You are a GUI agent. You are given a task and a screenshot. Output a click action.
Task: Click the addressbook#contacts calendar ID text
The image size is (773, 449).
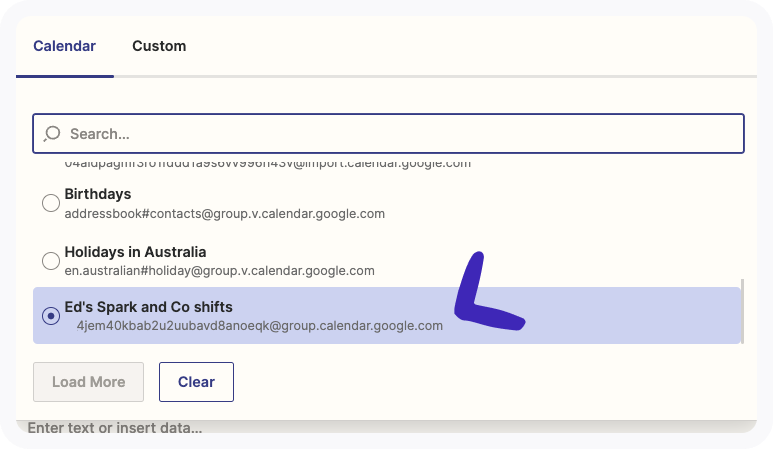click(x=224, y=213)
